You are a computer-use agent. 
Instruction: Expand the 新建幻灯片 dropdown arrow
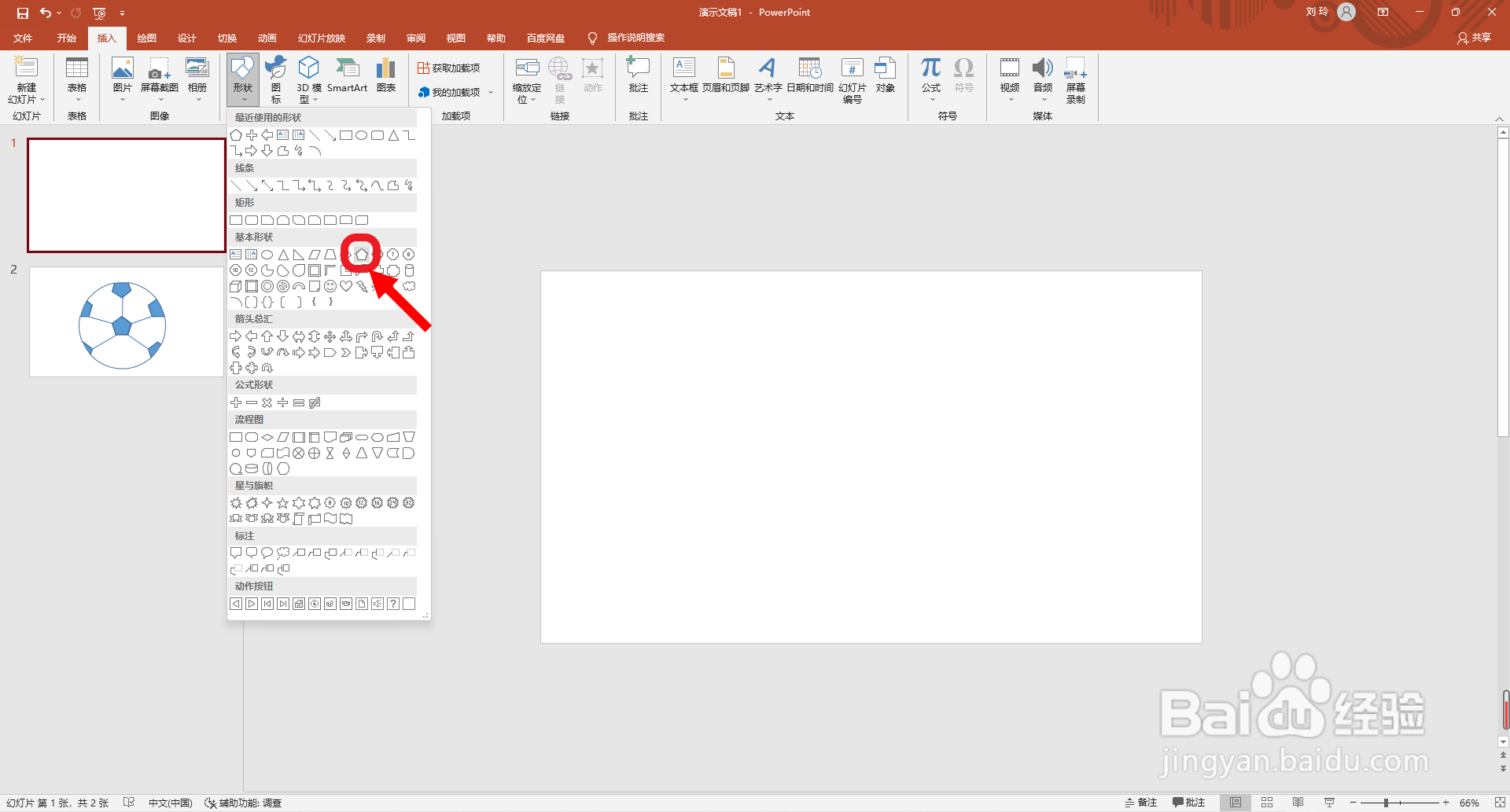pyautogui.click(x=42, y=100)
